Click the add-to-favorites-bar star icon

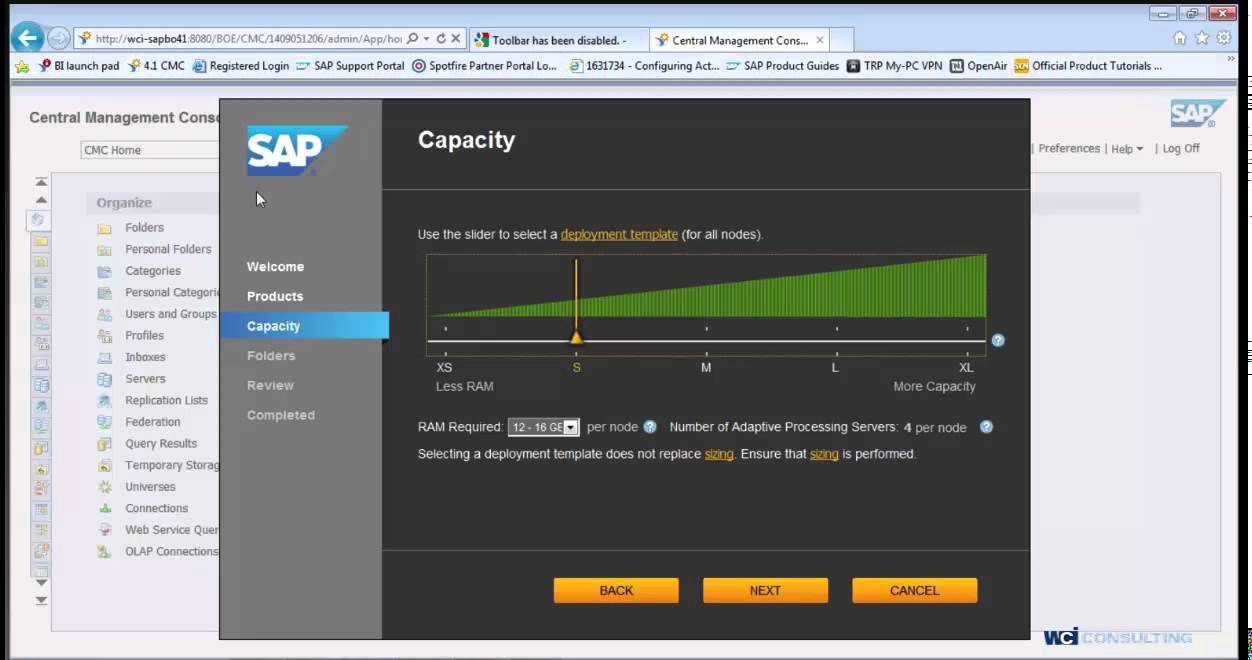pos(22,66)
